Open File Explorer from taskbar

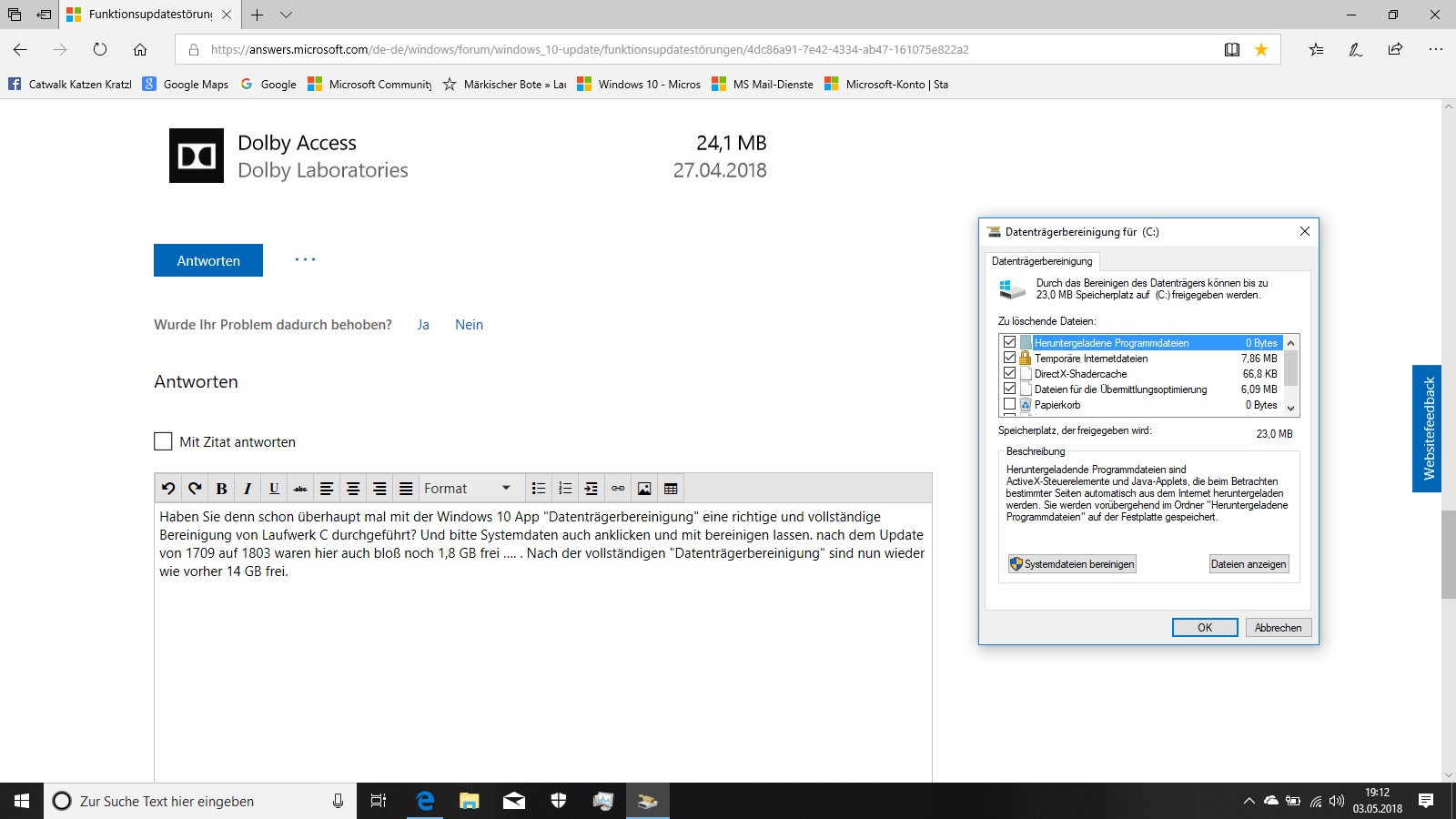tap(469, 801)
